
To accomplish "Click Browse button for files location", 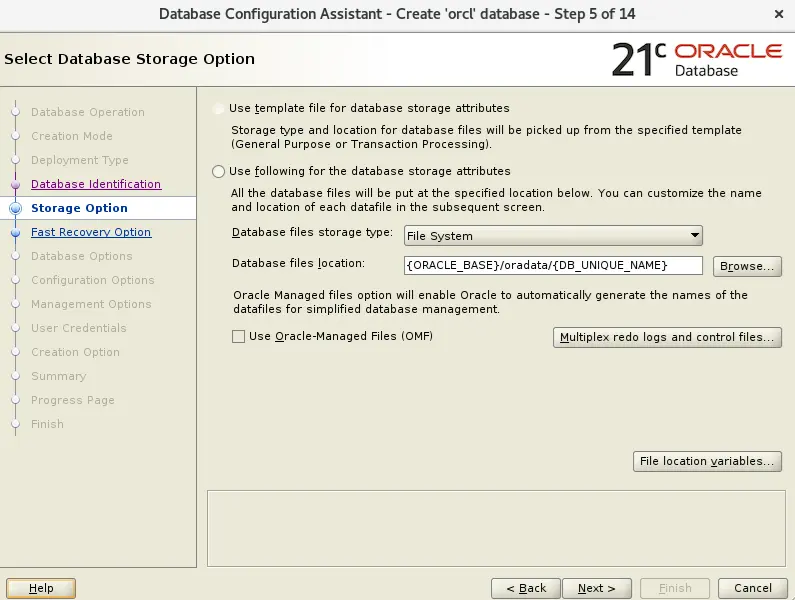I will pyautogui.click(x=747, y=266).
